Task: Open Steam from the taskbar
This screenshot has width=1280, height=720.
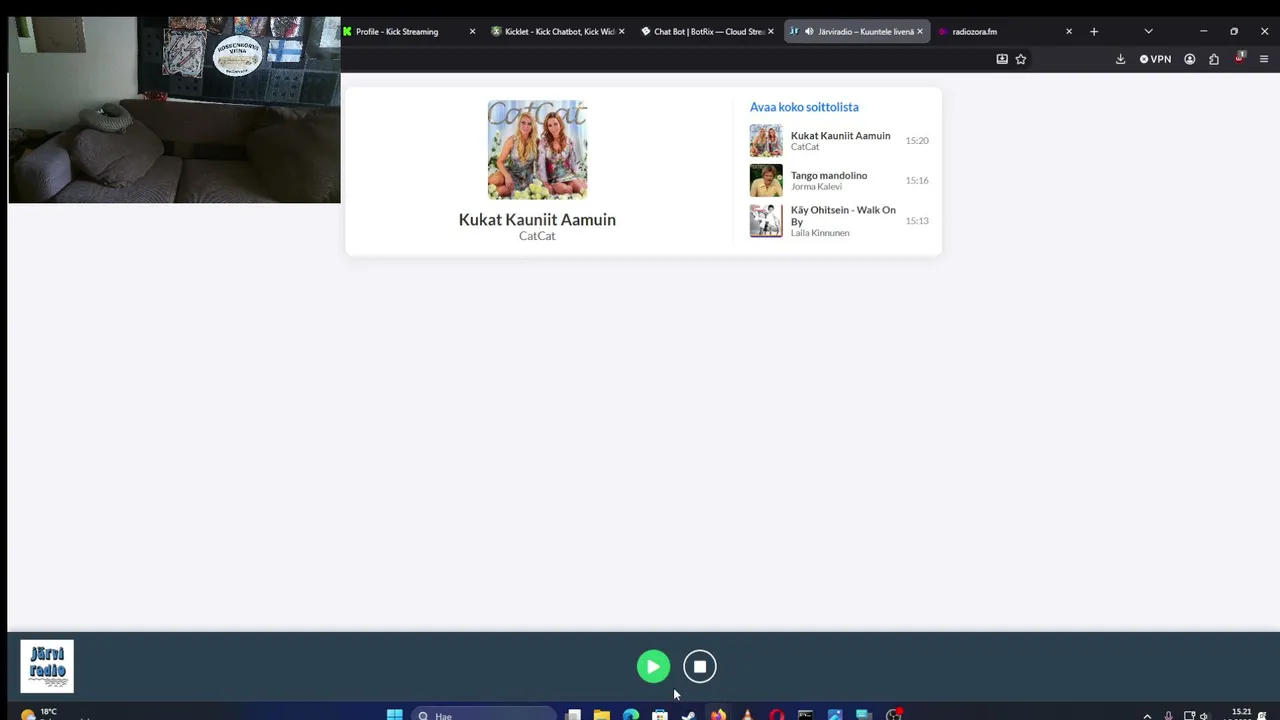Action: 689,714
